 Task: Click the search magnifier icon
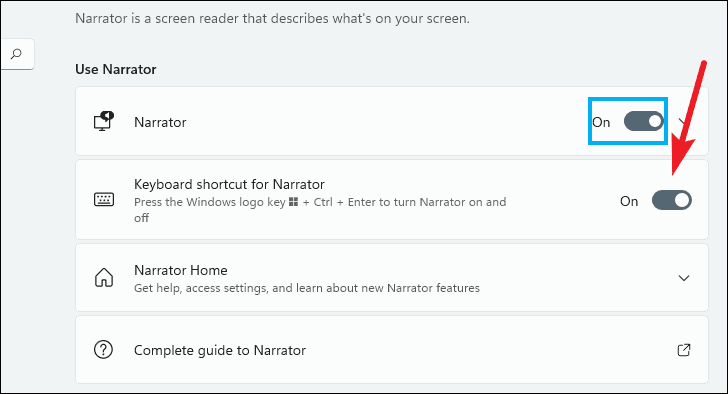click(16, 54)
